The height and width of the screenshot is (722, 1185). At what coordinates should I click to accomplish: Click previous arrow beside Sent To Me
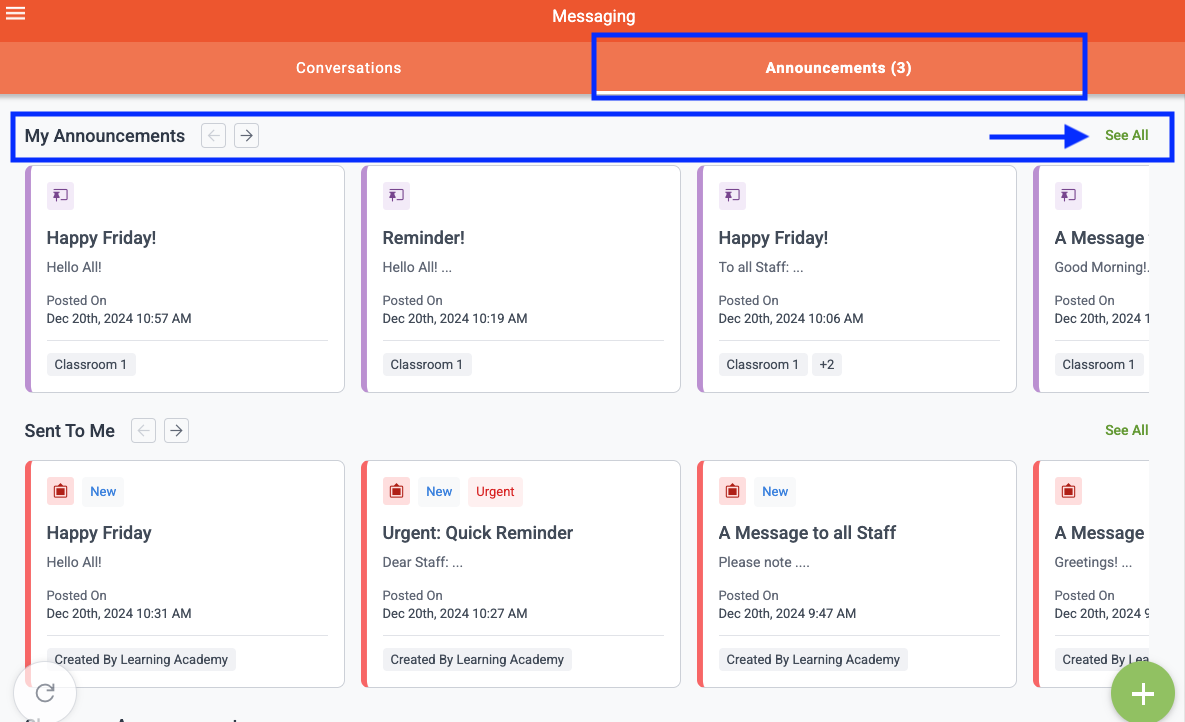[144, 431]
